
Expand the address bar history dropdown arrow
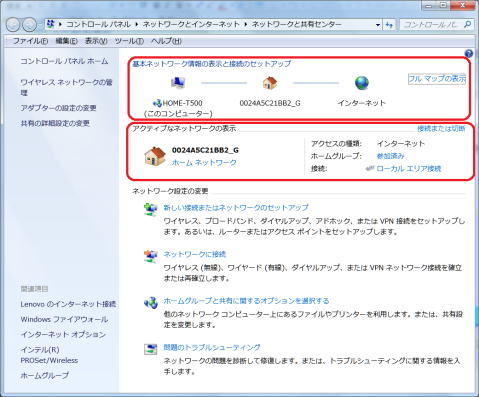tap(378, 24)
